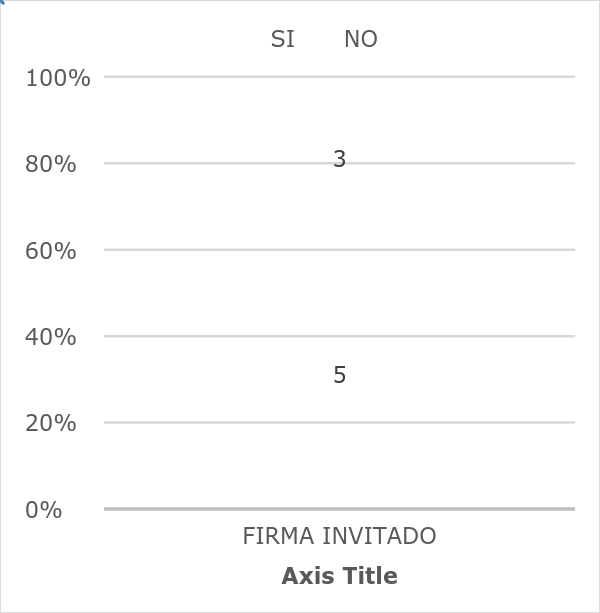The image size is (600, 613).
Task: Select the 20% horizontal gridline
Action: pos(339,422)
